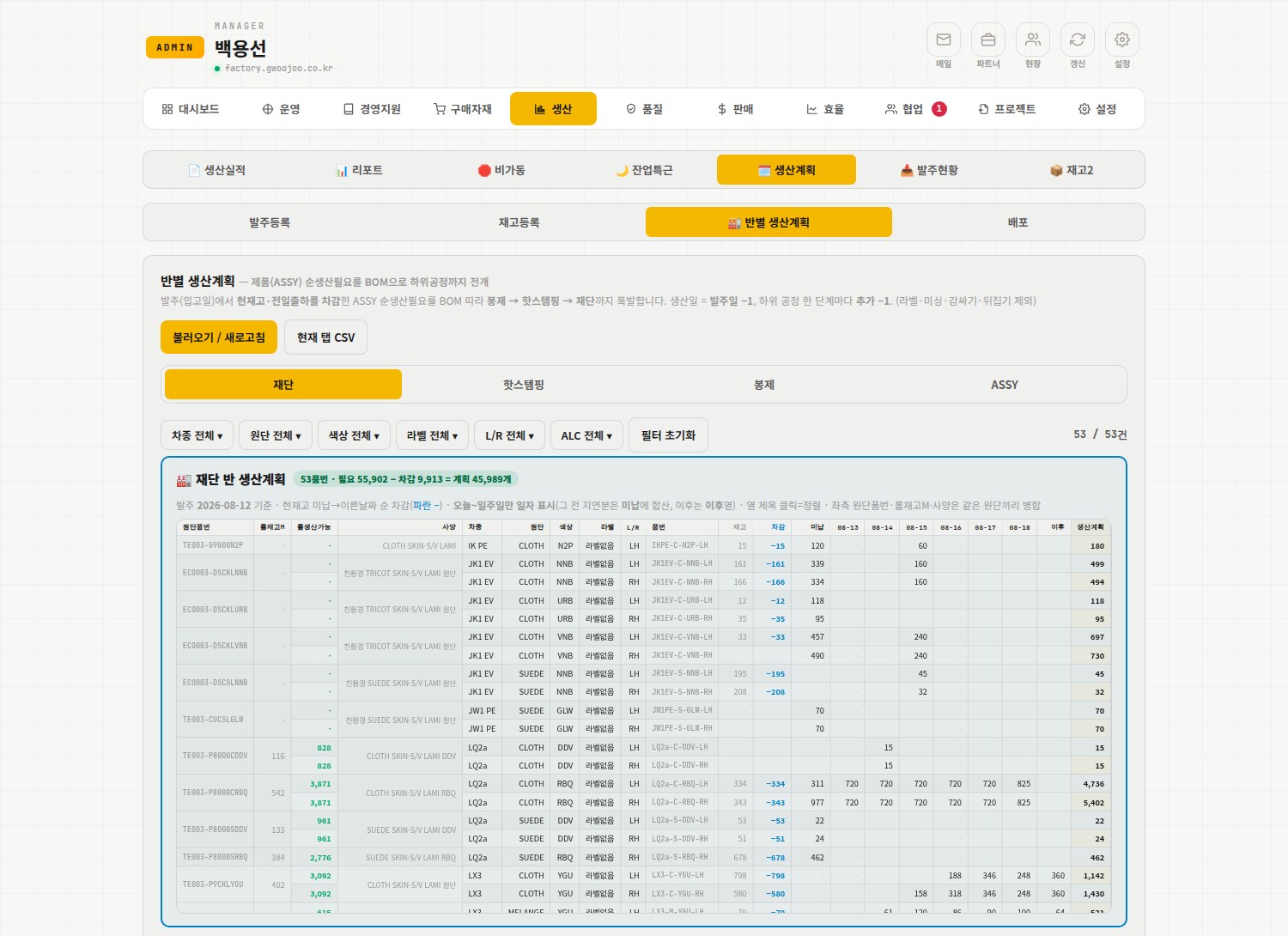Open 설정 in the main navigation bar

(1097, 109)
